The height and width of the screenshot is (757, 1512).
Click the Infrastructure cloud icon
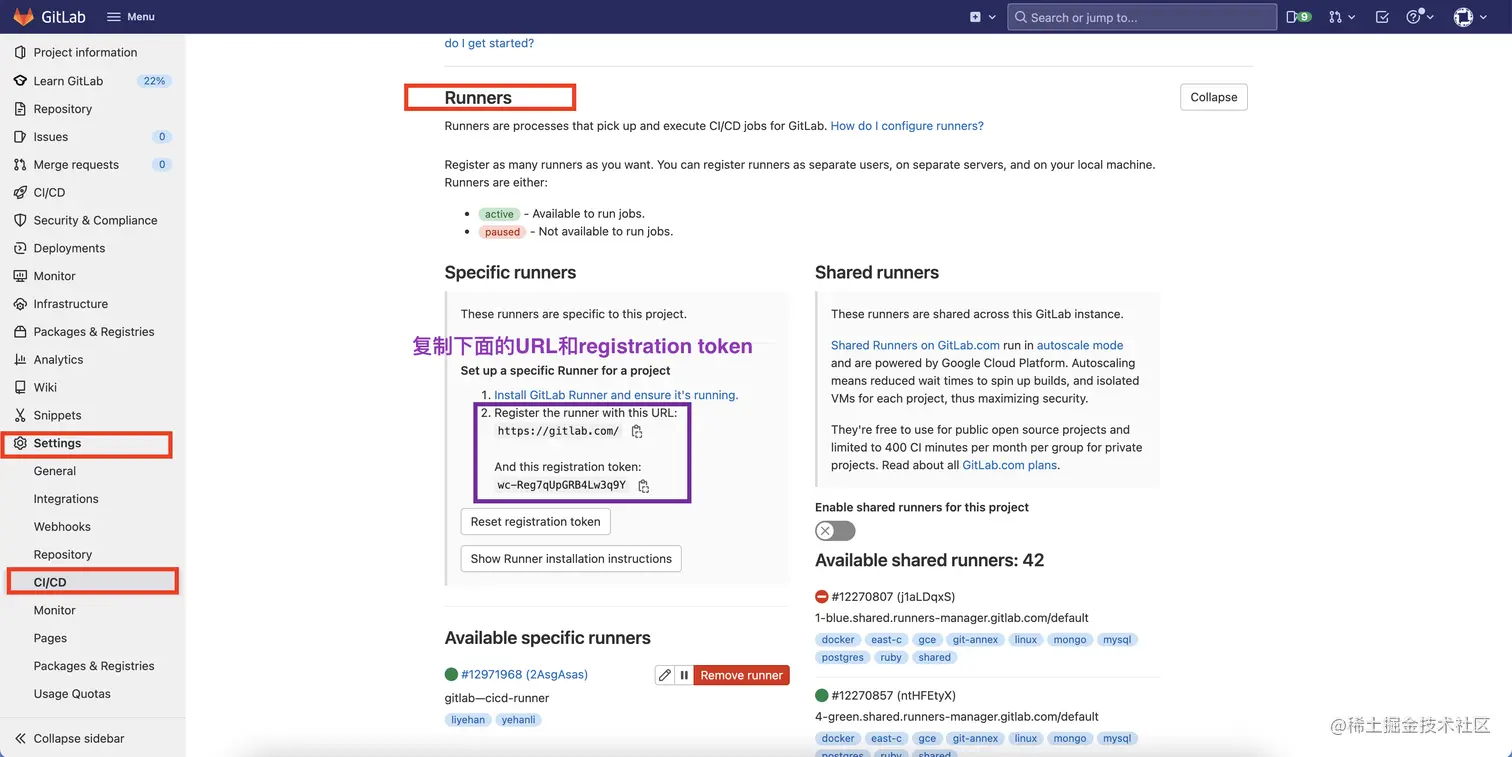click(20, 304)
